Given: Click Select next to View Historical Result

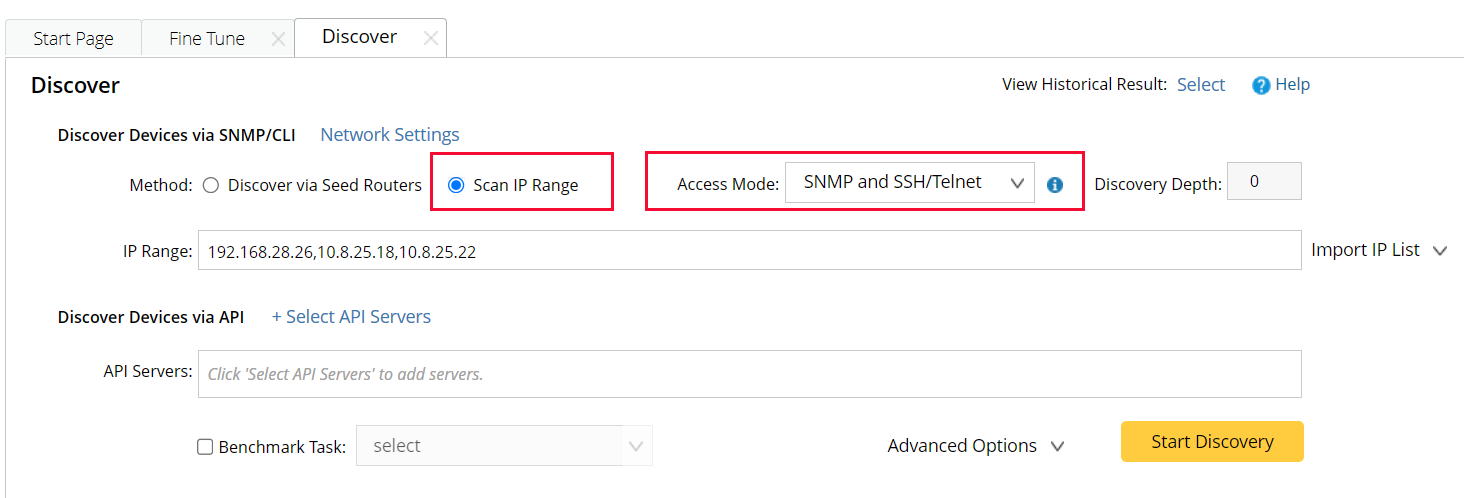Looking at the screenshot, I should (x=1200, y=85).
